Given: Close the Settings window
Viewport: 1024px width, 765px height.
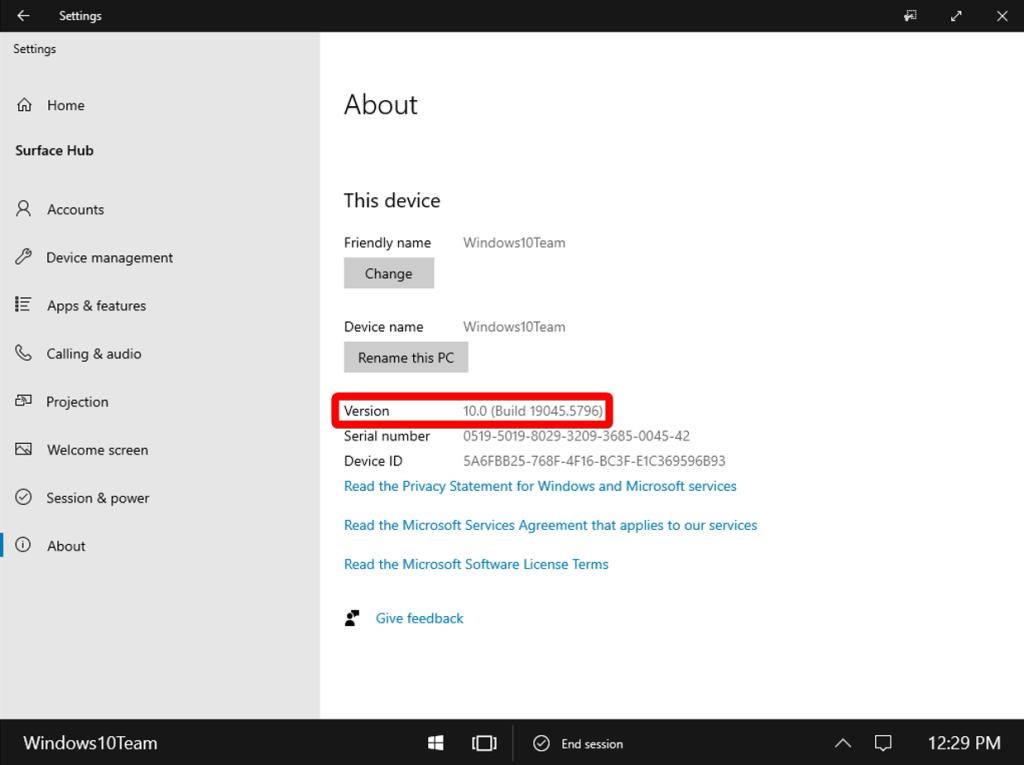Looking at the screenshot, I should point(1002,16).
